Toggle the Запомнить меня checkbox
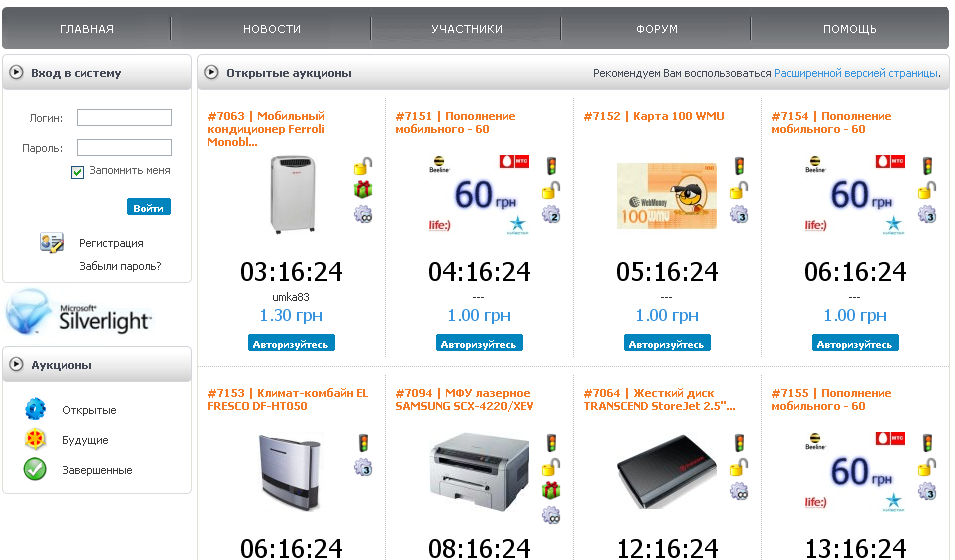This screenshot has height=560, width=955. pos(77,172)
